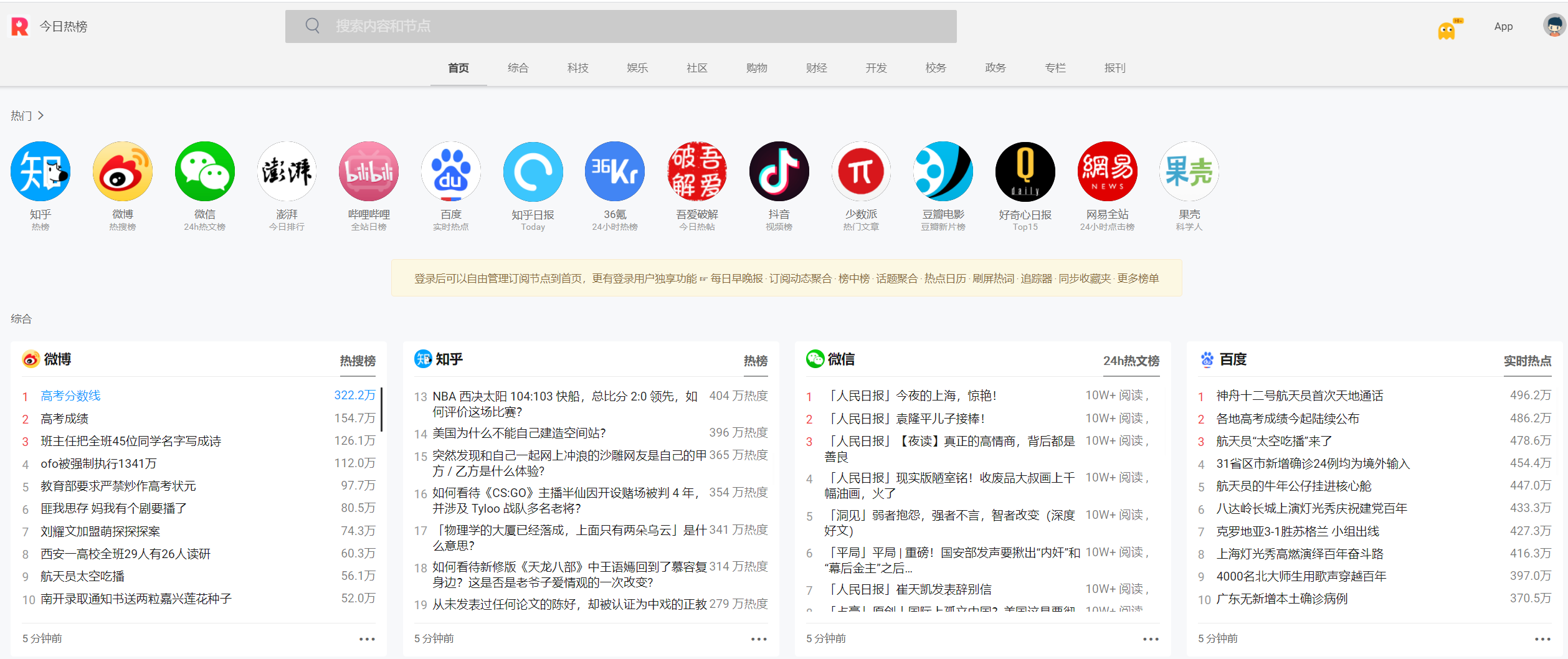
Task: Switch to the 财经 tab
Action: pos(817,68)
